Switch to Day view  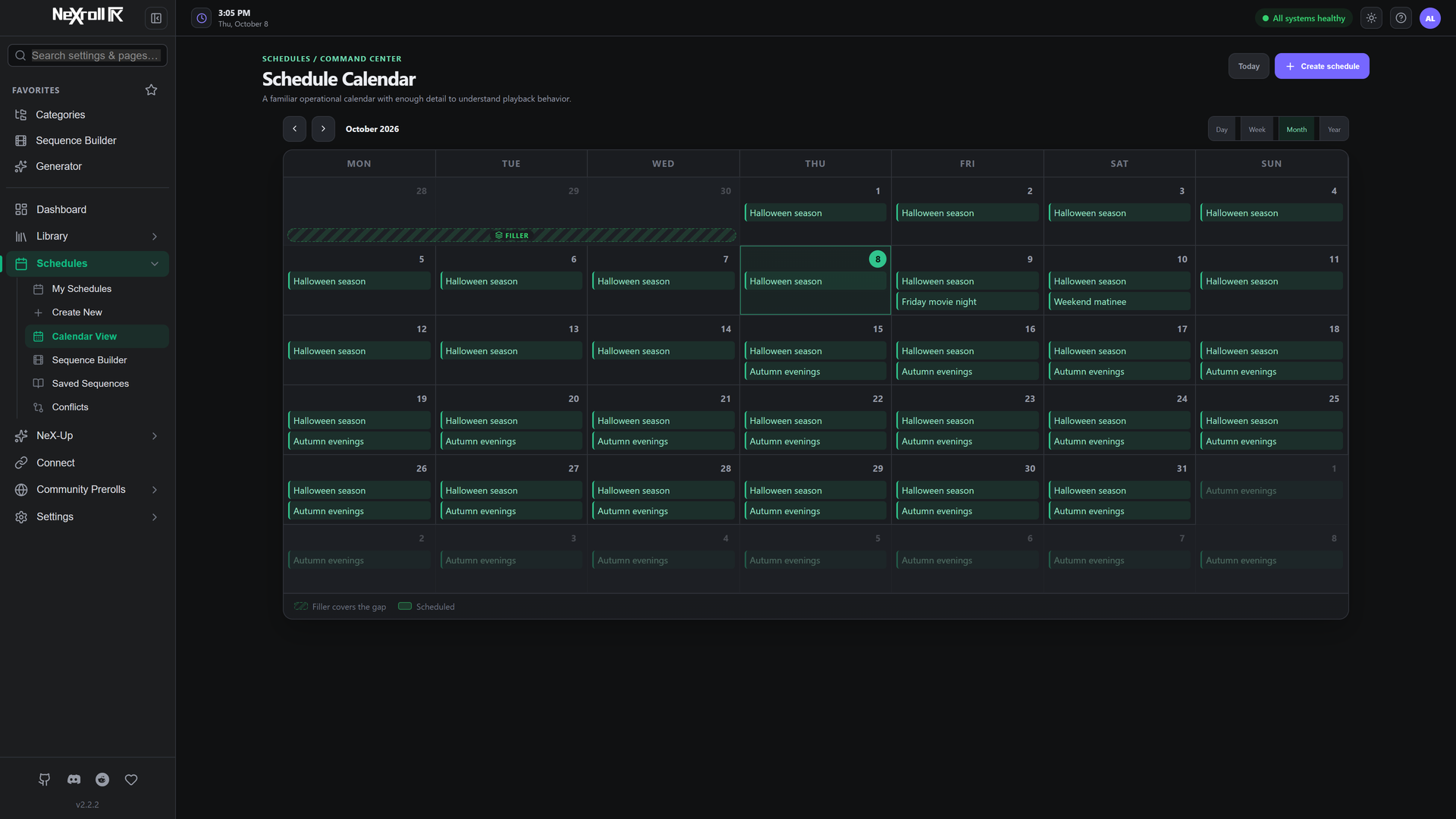1222,130
